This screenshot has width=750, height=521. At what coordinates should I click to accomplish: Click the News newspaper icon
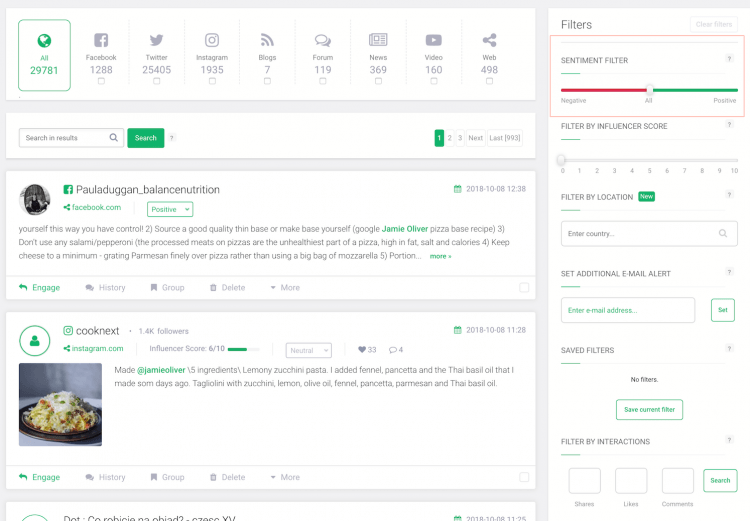(378, 40)
